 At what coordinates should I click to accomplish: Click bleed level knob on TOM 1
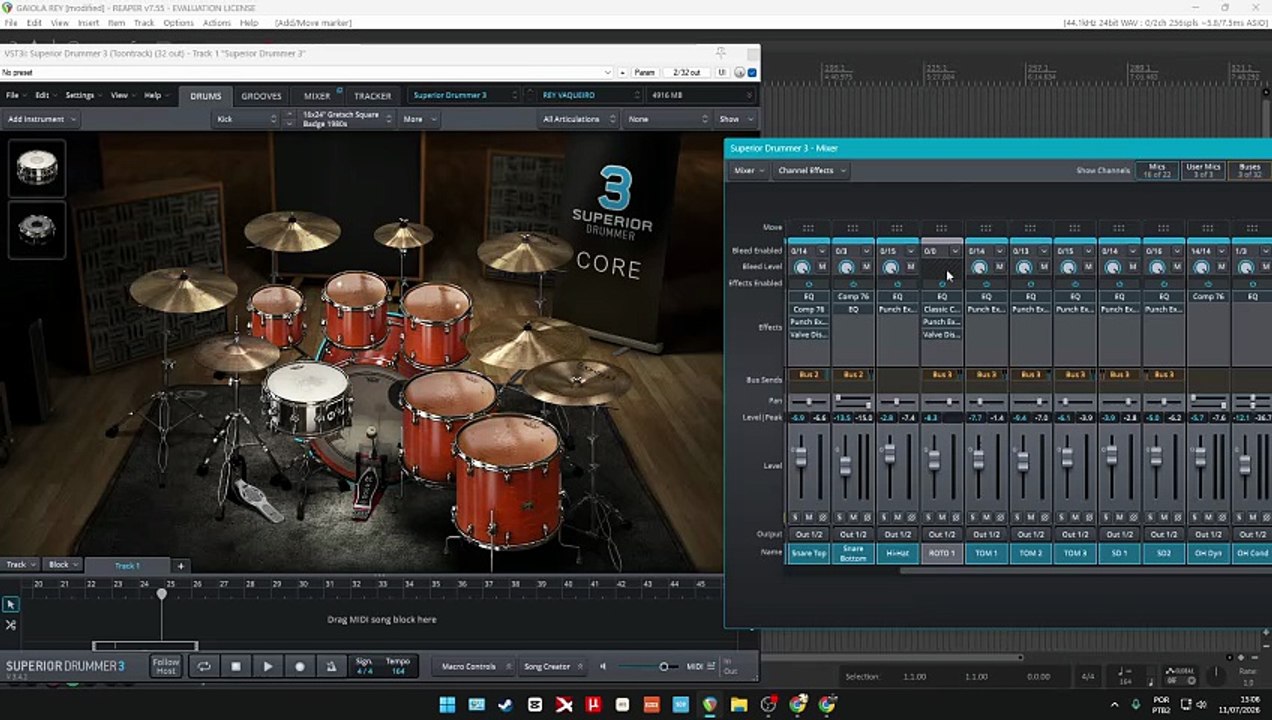click(x=979, y=267)
